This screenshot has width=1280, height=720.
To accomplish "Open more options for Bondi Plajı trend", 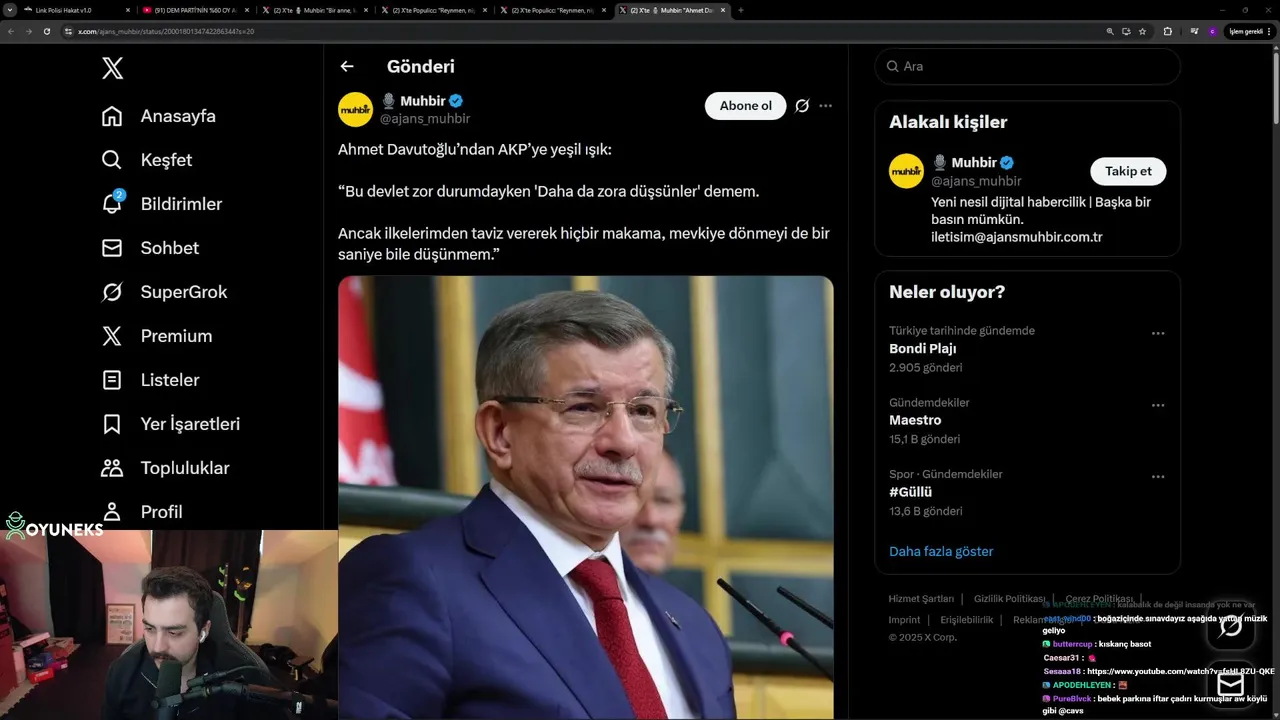I will pyautogui.click(x=1158, y=333).
